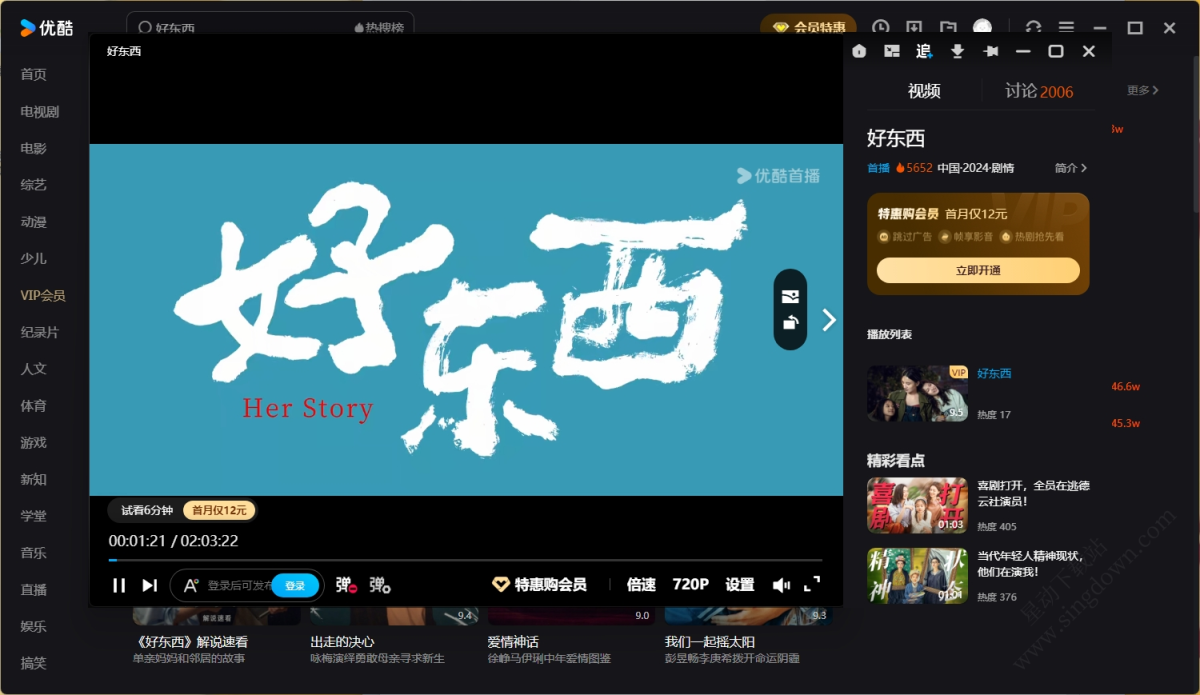Open 喜剧打开 highlight clip thumbnail

coord(917,505)
